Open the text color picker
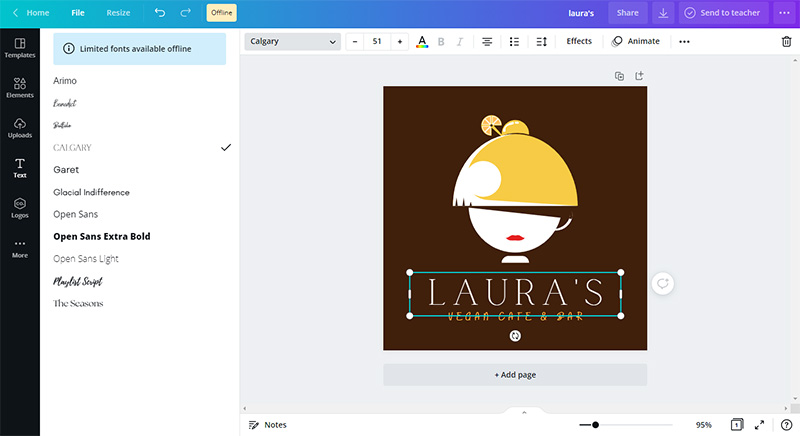 (x=422, y=42)
